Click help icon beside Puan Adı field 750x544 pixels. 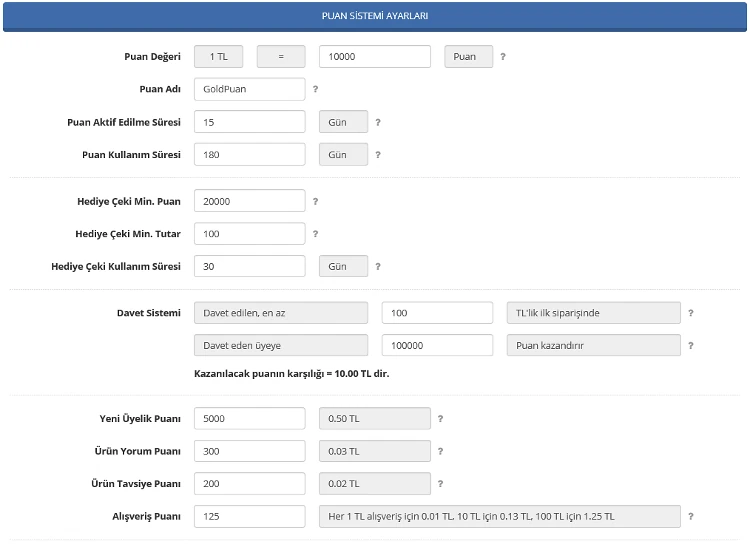click(315, 89)
